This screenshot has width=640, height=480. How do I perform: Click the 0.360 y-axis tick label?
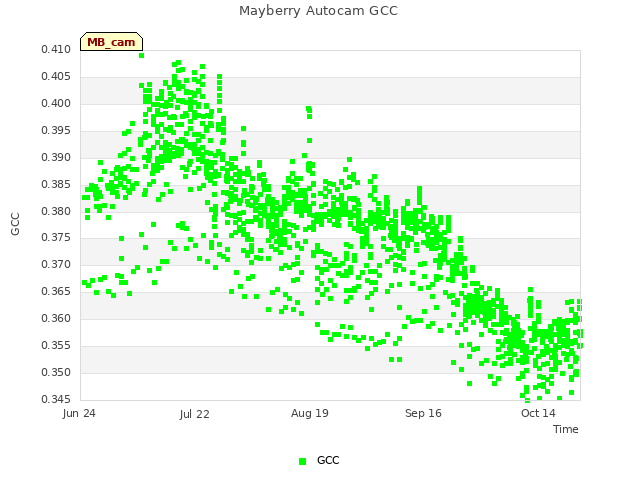(x=56, y=318)
